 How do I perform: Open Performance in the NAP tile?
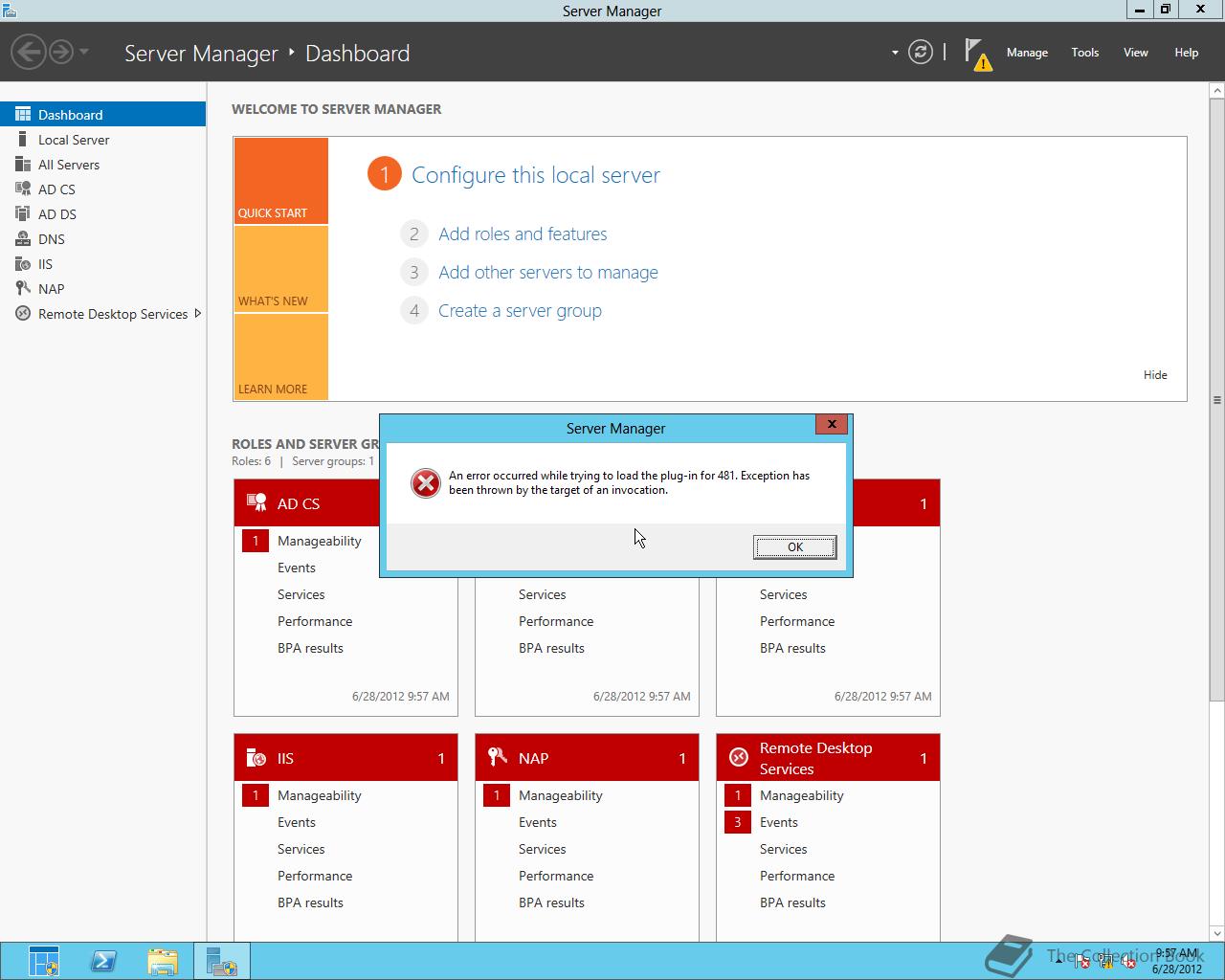pyautogui.click(x=556, y=876)
